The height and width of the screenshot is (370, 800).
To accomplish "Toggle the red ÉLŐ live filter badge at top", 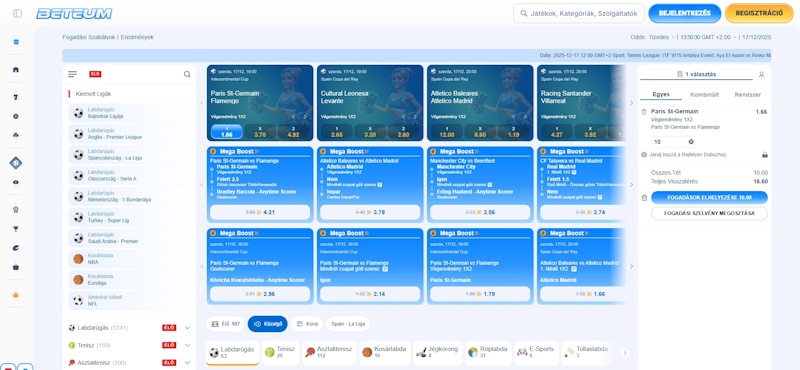I will coord(95,74).
